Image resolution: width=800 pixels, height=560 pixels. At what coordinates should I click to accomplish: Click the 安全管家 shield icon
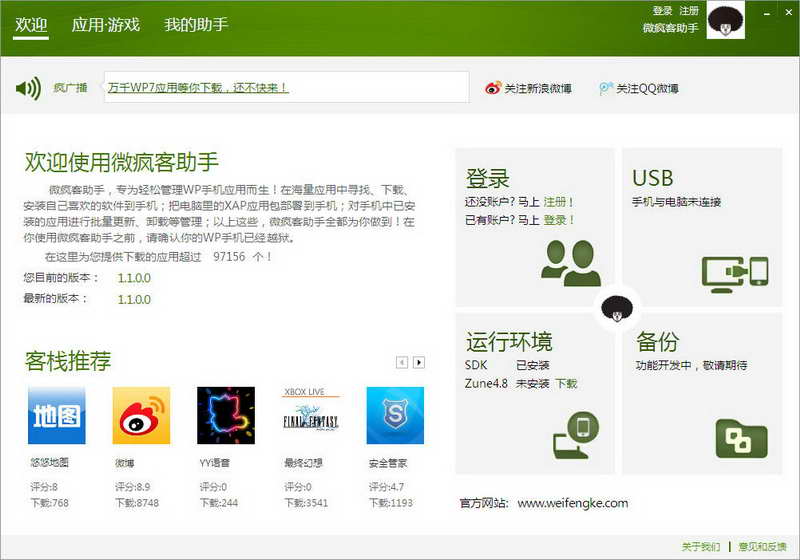click(x=395, y=416)
